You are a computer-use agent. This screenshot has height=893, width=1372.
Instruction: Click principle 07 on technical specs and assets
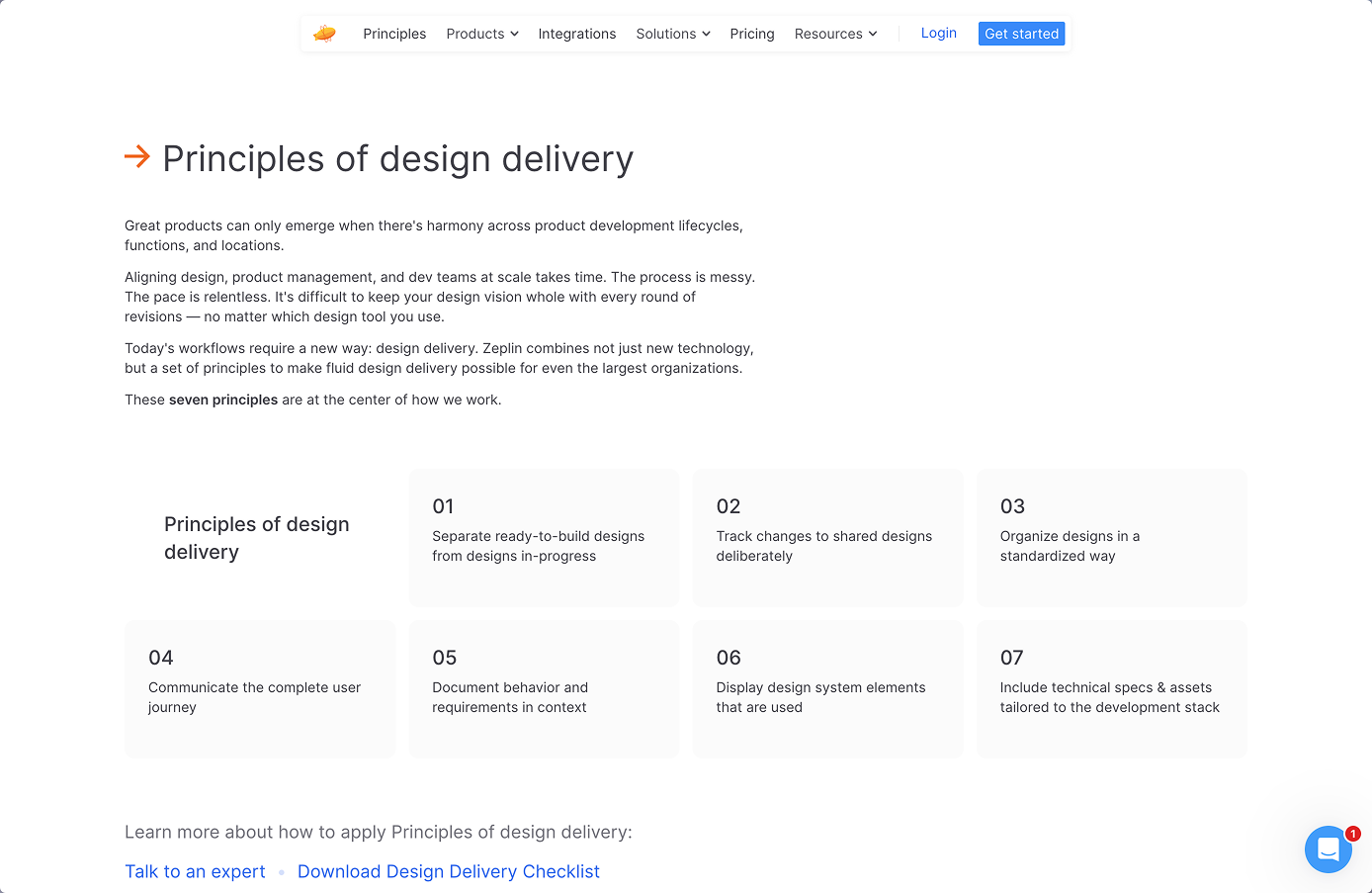point(1111,688)
